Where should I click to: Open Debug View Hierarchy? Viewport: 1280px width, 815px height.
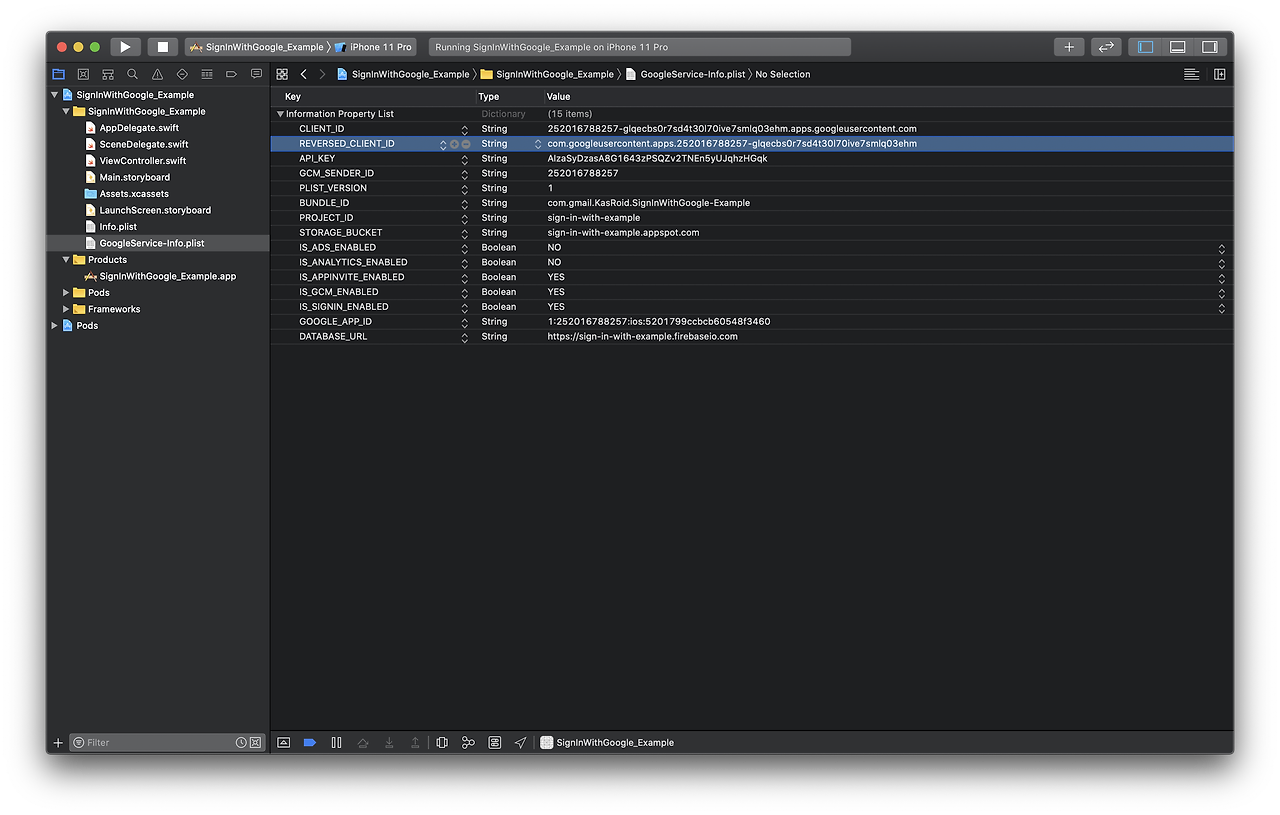pos(442,743)
